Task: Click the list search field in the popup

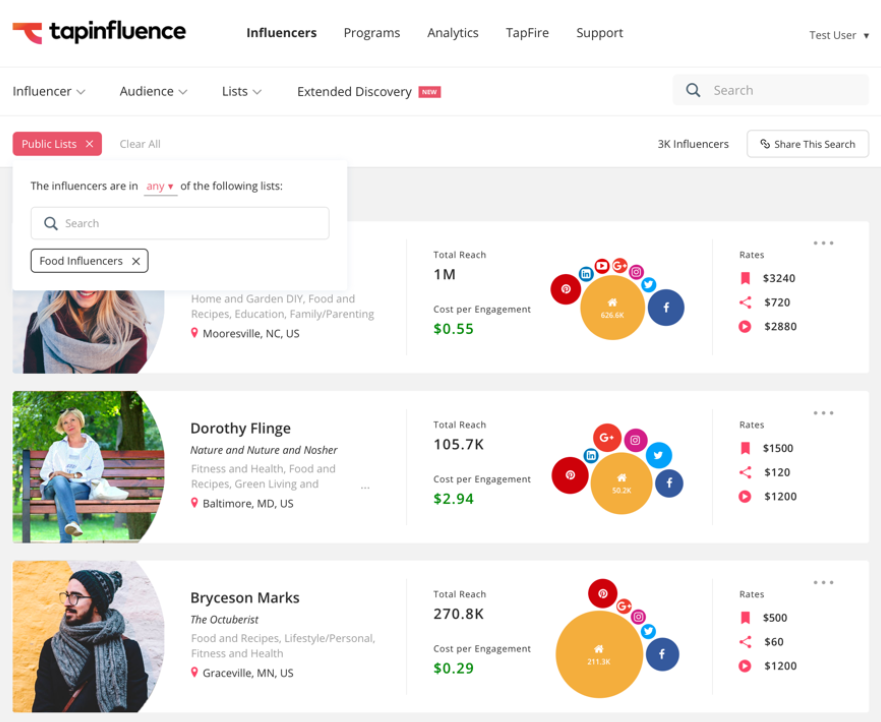Action: [x=180, y=224]
